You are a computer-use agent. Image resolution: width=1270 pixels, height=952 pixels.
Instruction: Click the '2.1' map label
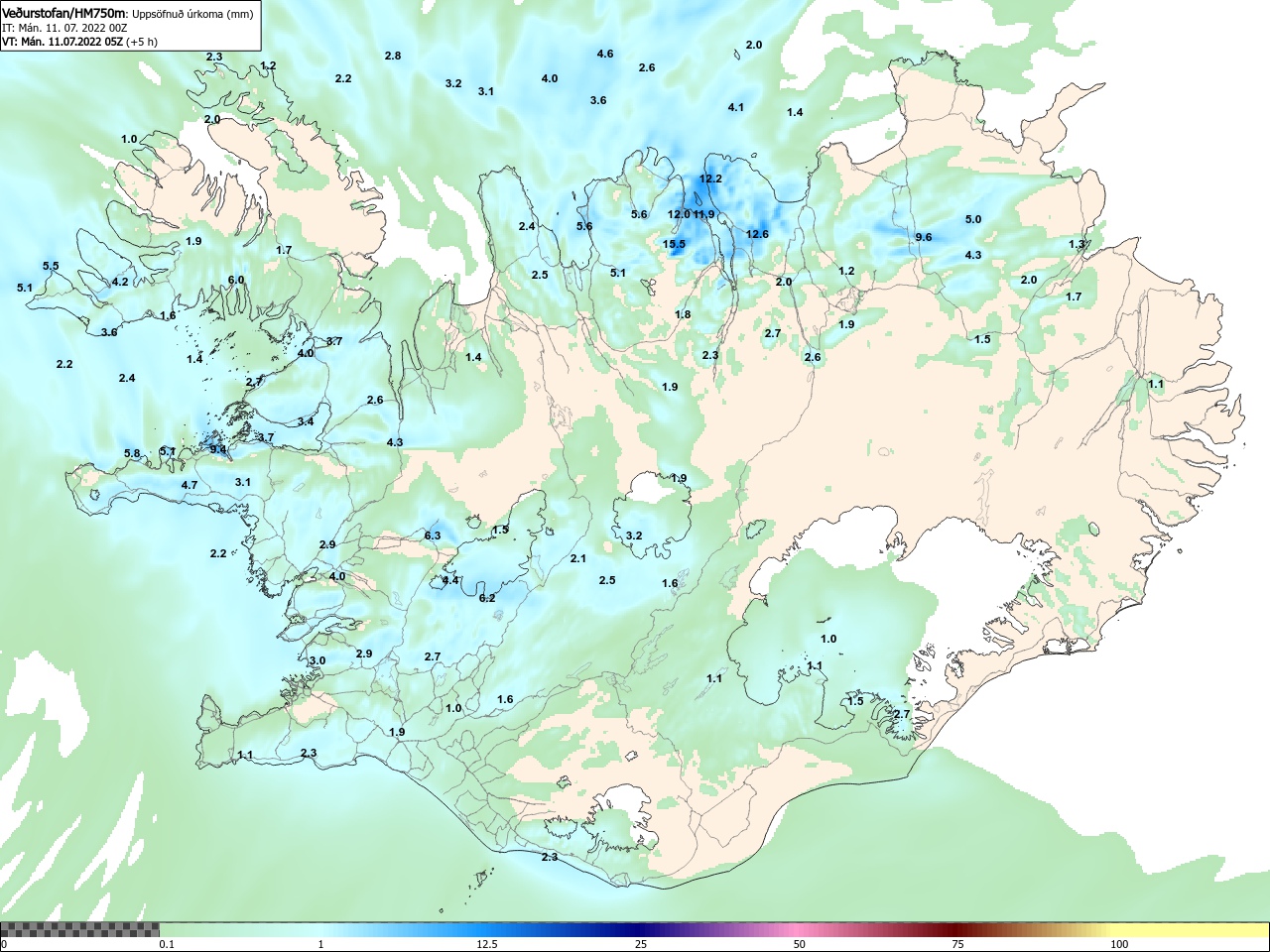(578, 558)
